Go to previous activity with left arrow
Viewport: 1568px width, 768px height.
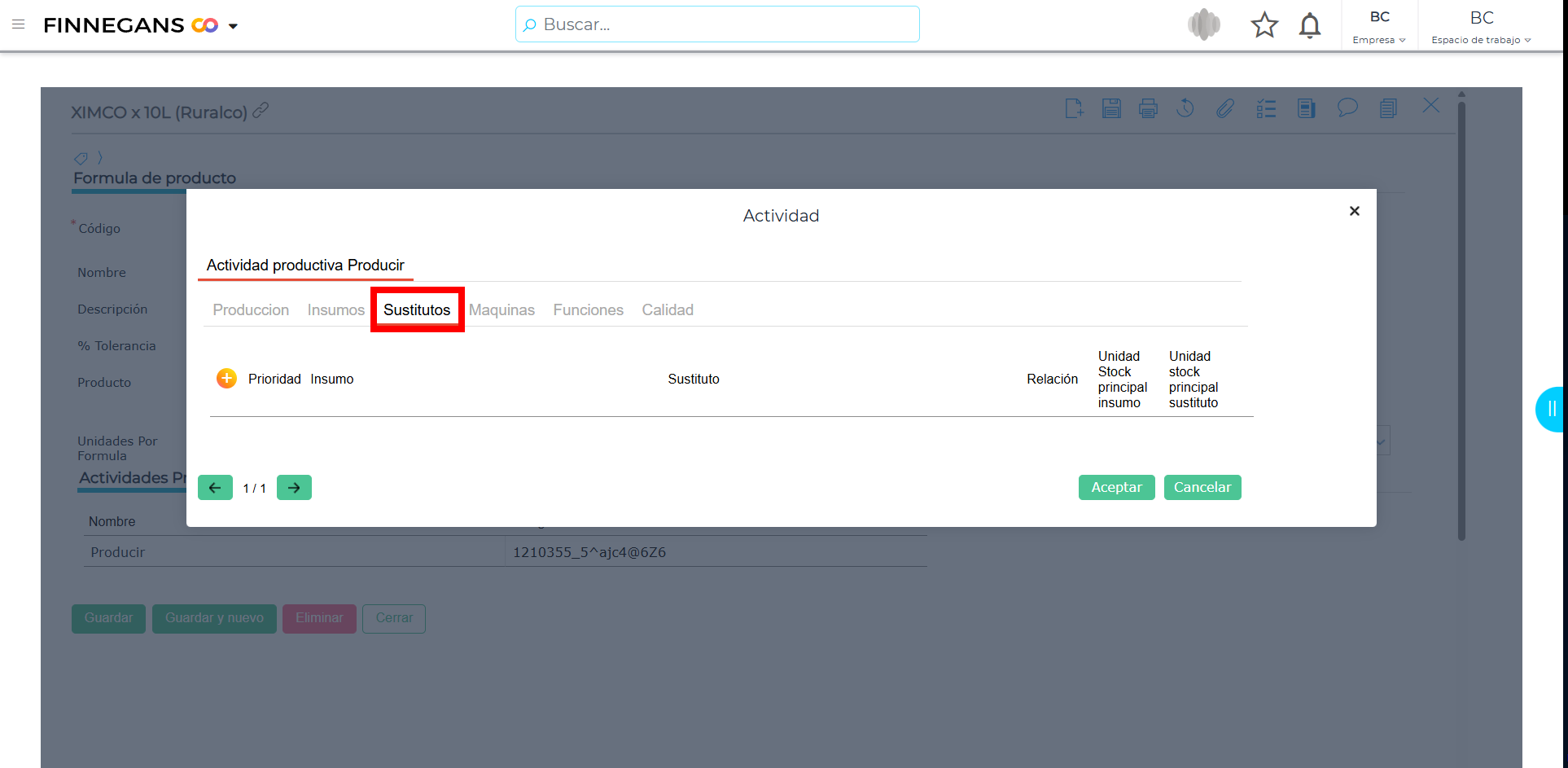click(x=215, y=488)
